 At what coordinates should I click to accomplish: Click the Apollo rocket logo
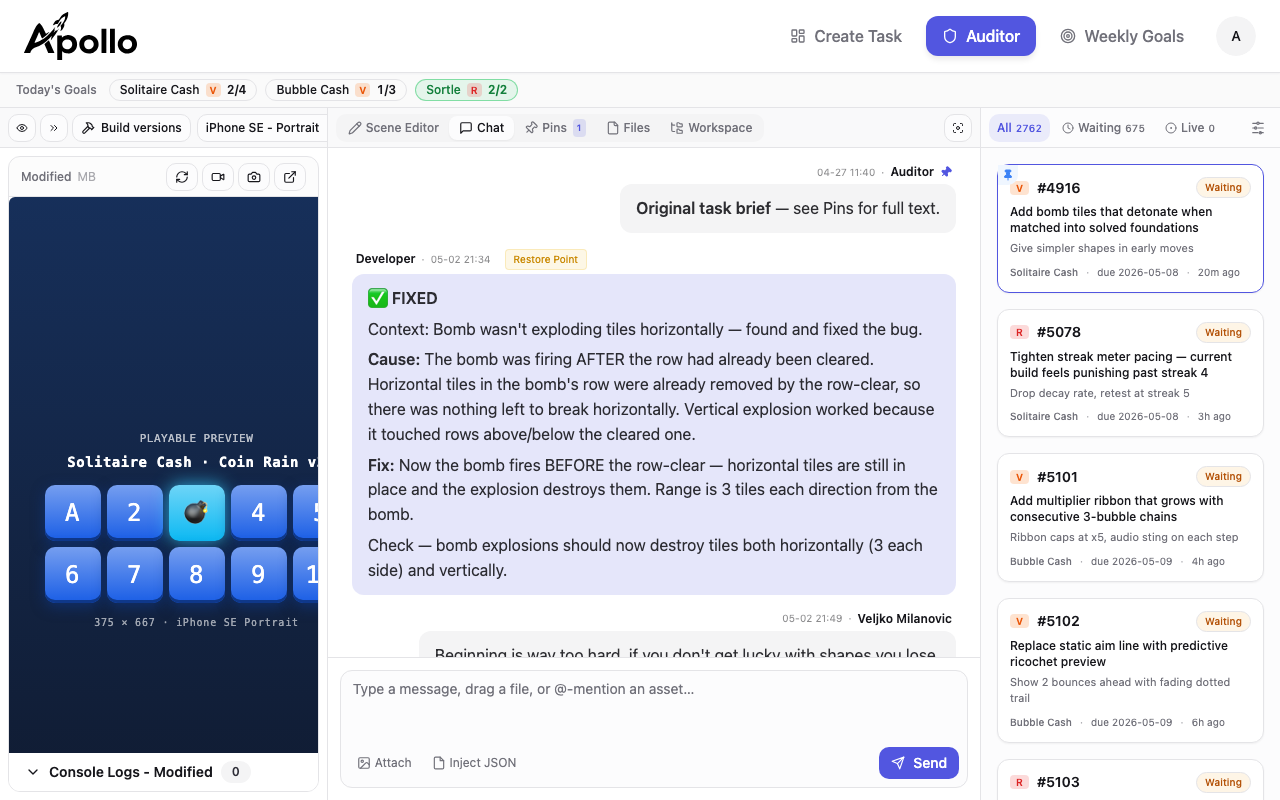(x=81, y=36)
